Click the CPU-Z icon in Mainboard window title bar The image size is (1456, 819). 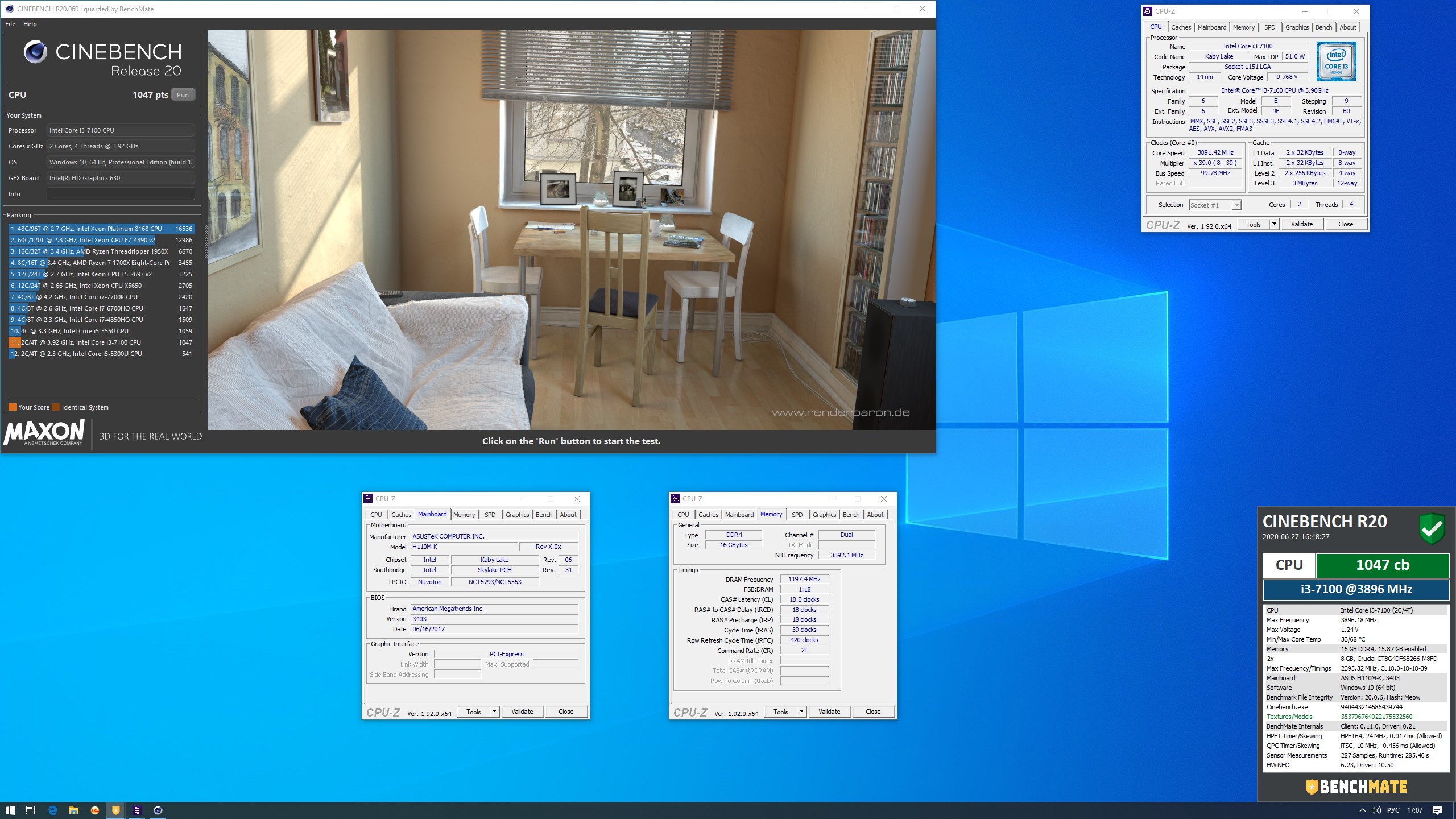(x=368, y=499)
